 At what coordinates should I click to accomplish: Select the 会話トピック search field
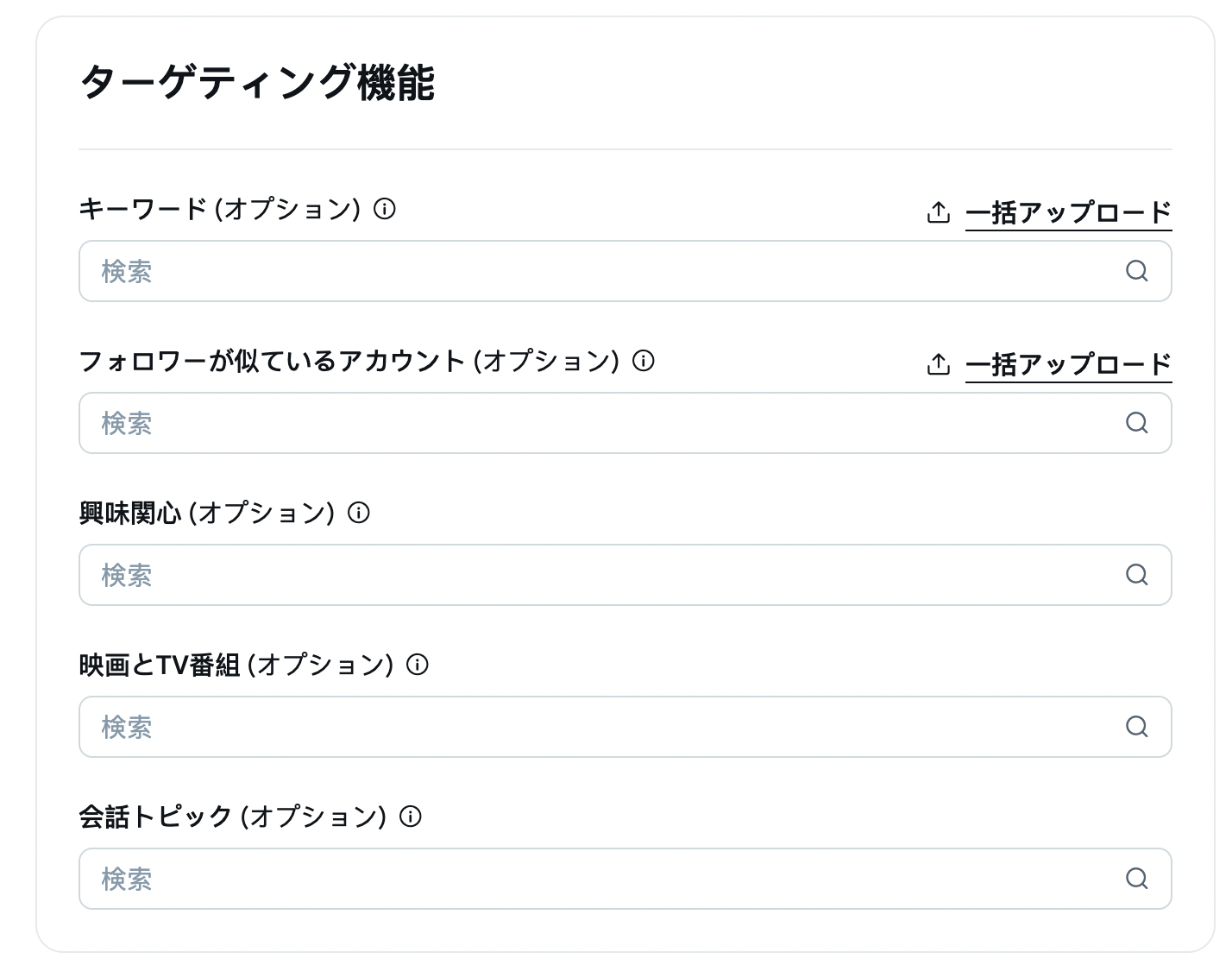(x=625, y=879)
